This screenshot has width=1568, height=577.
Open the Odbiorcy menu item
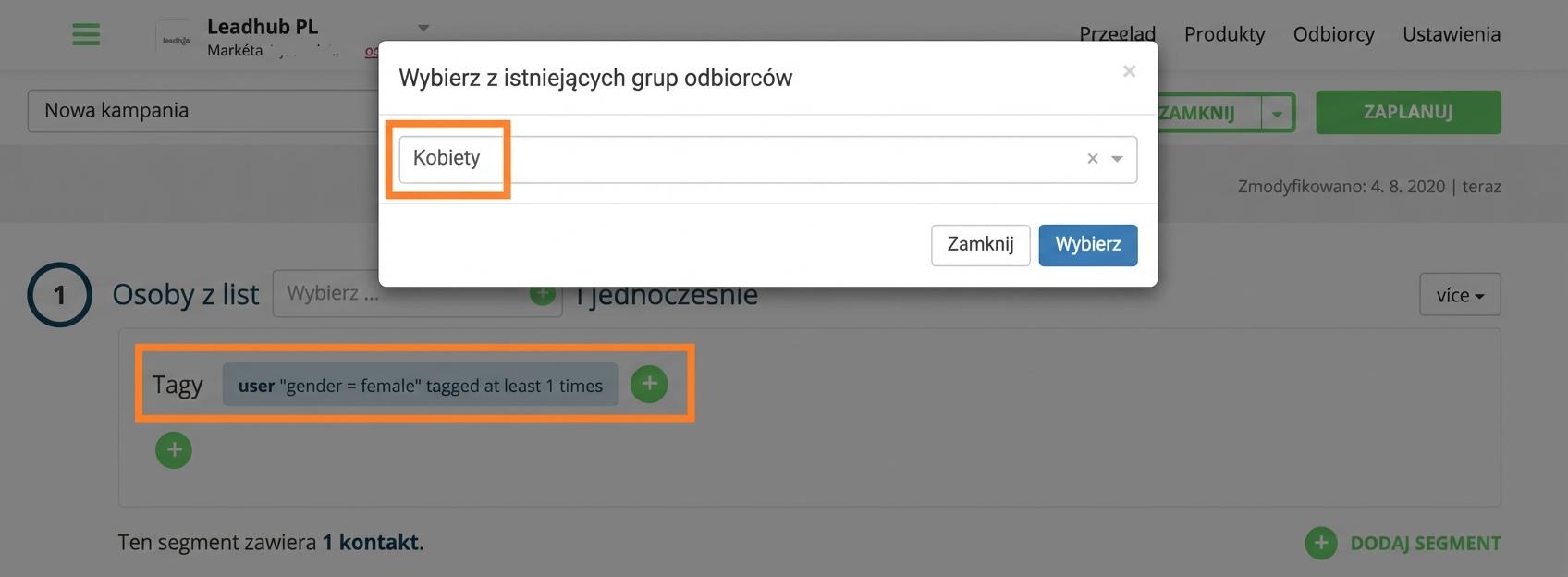pyautogui.click(x=1333, y=34)
